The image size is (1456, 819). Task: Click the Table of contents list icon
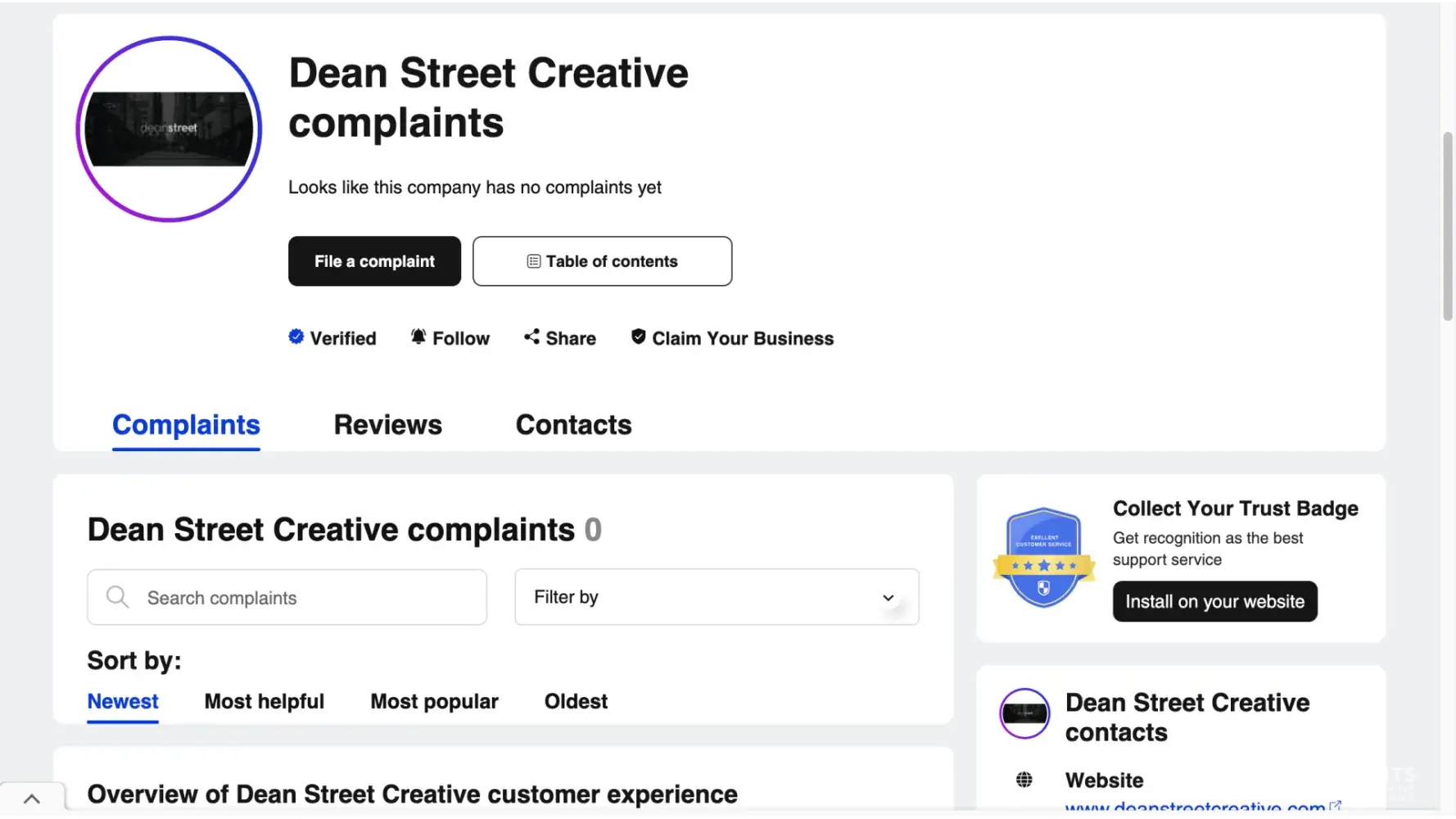[534, 261]
